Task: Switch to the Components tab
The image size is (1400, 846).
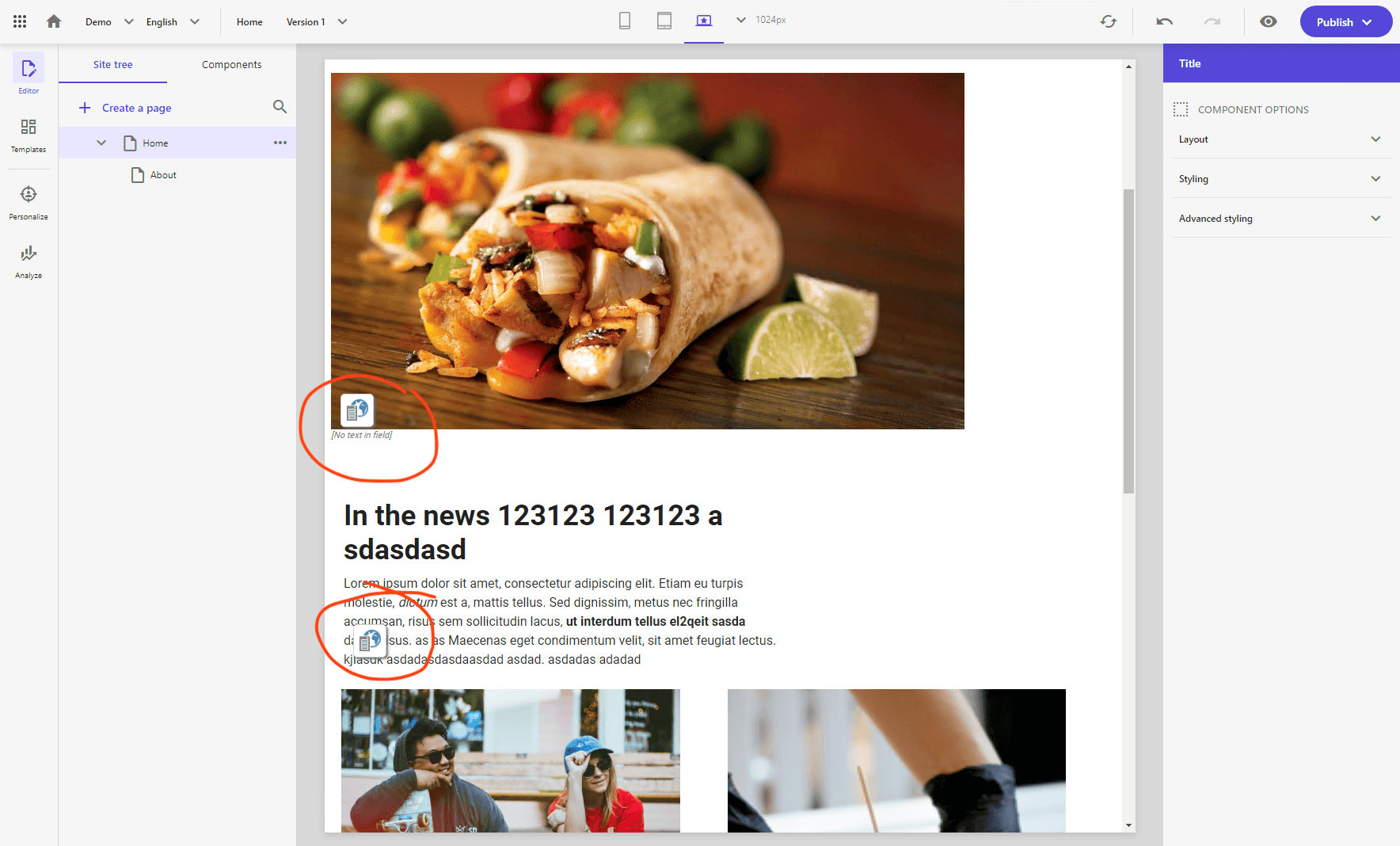Action: point(231,65)
